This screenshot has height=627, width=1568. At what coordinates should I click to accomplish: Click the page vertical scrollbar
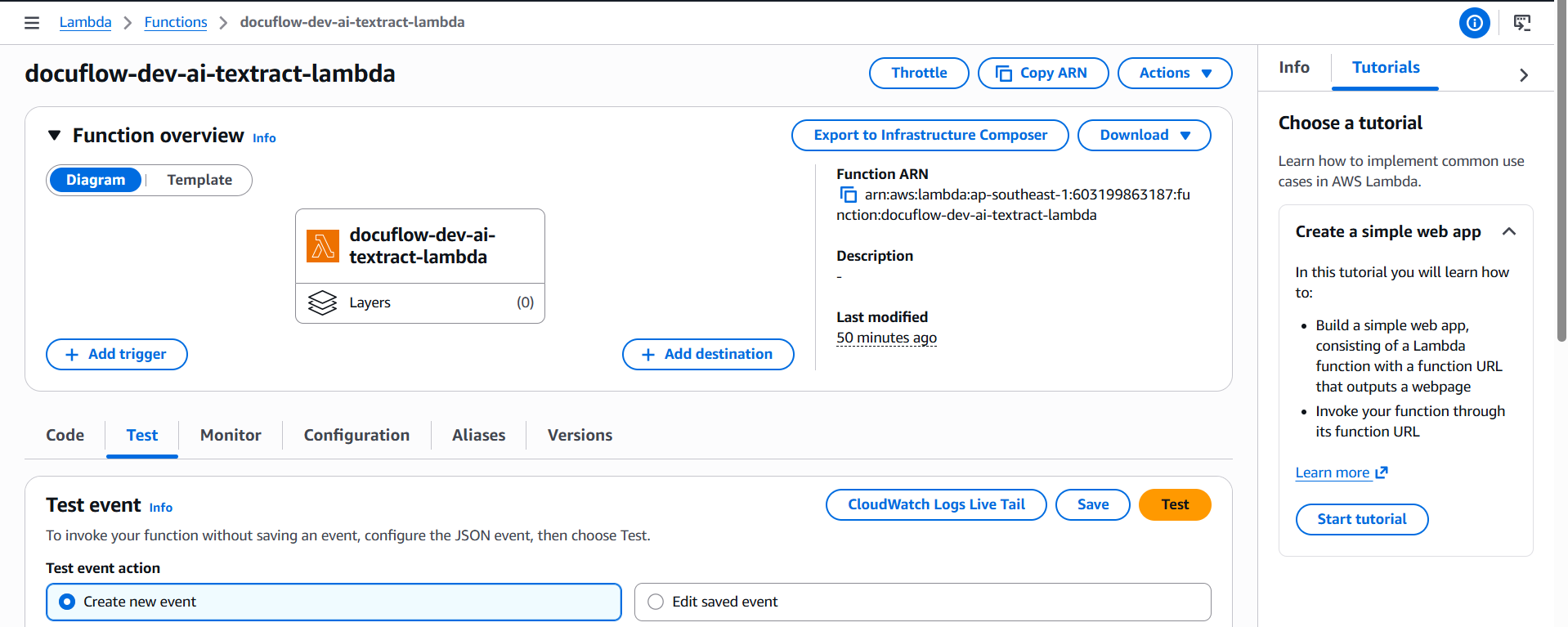click(x=1561, y=172)
